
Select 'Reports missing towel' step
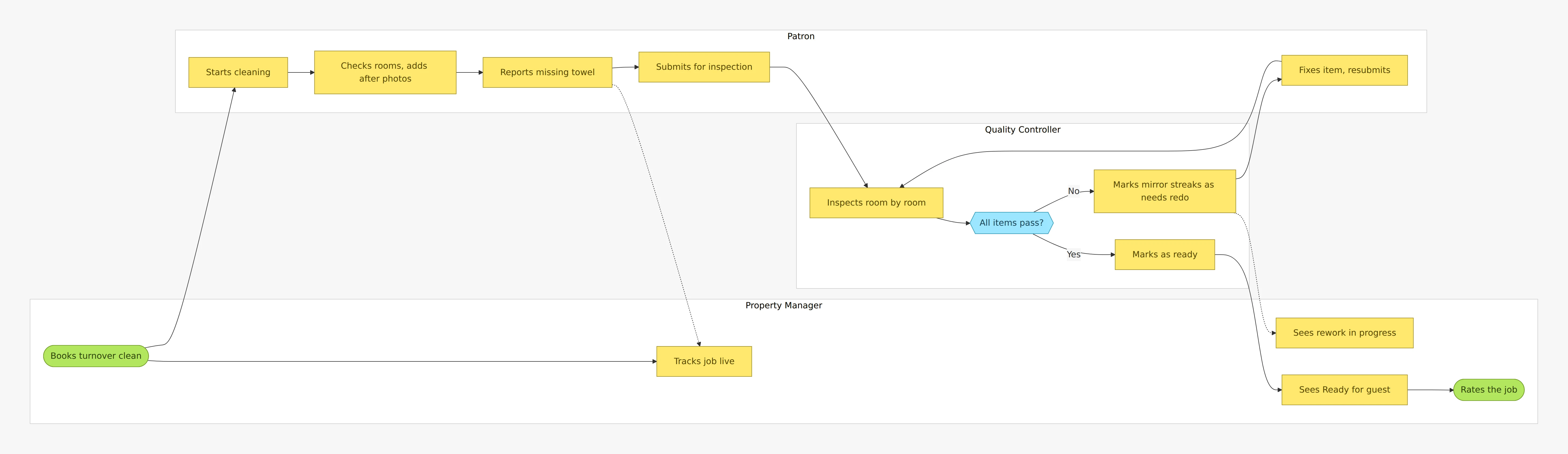click(x=547, y=72)
